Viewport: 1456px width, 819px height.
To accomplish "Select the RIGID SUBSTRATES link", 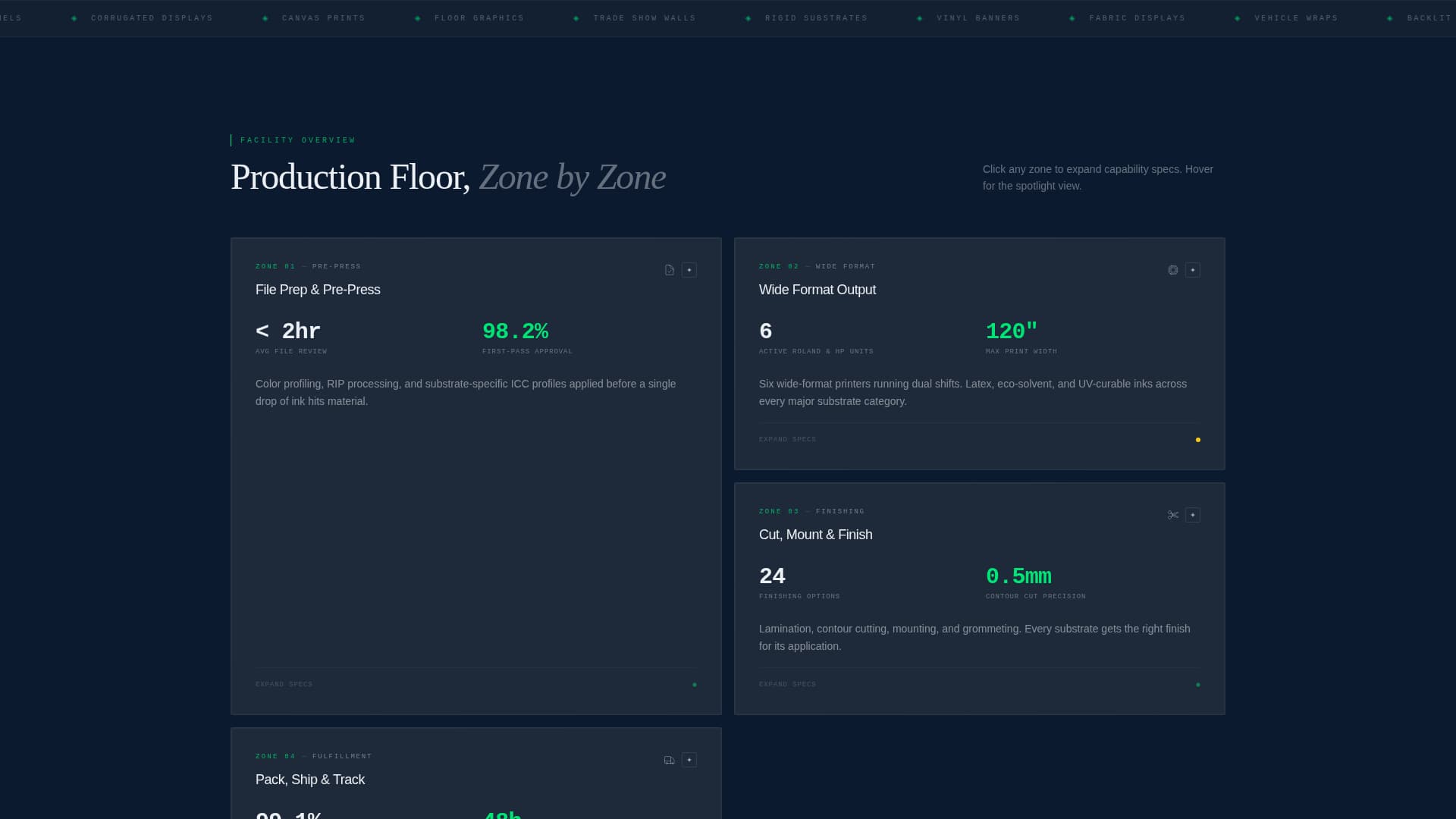I will (816, 17).
